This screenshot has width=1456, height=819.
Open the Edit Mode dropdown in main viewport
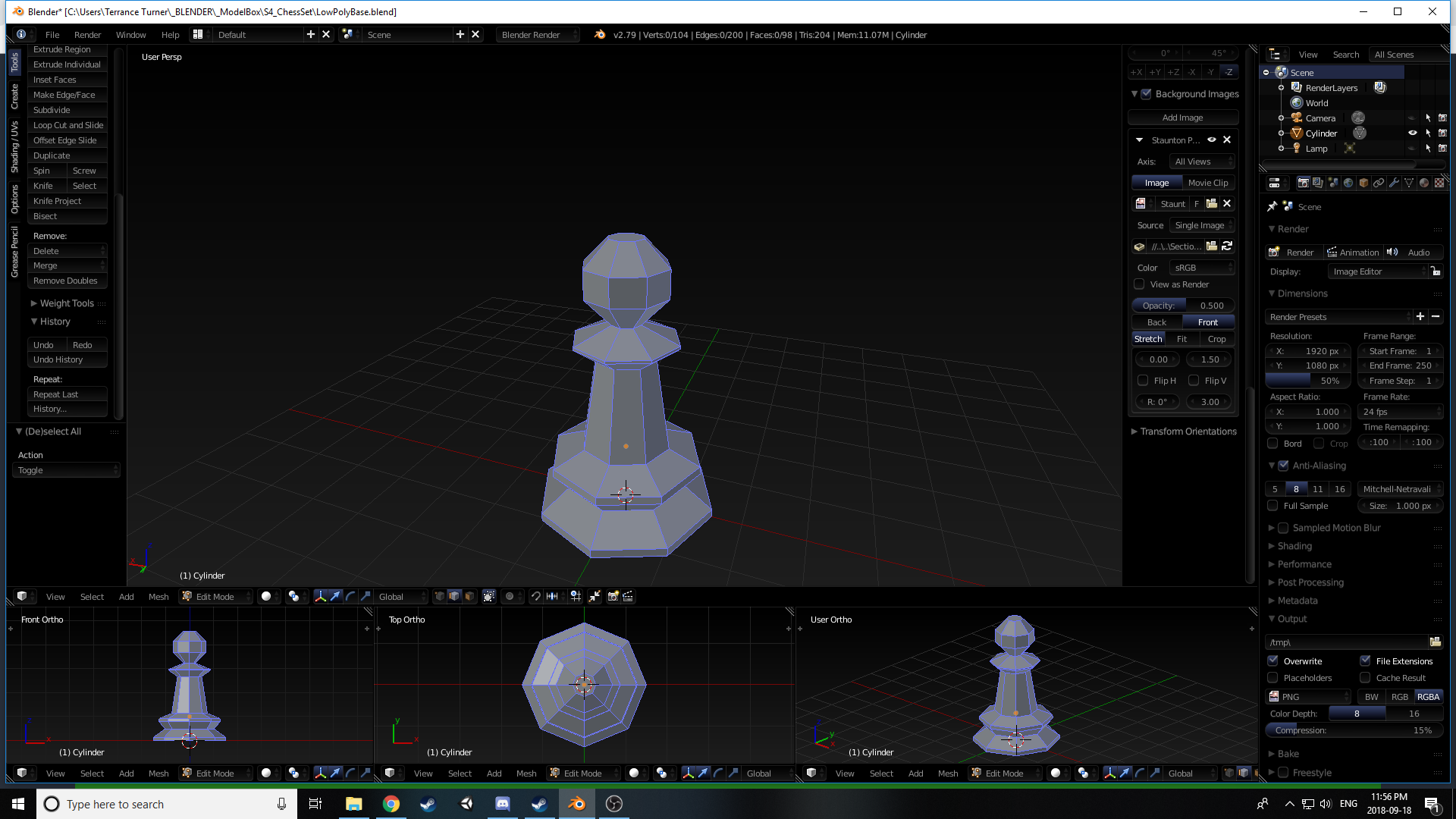click(215, 597)
